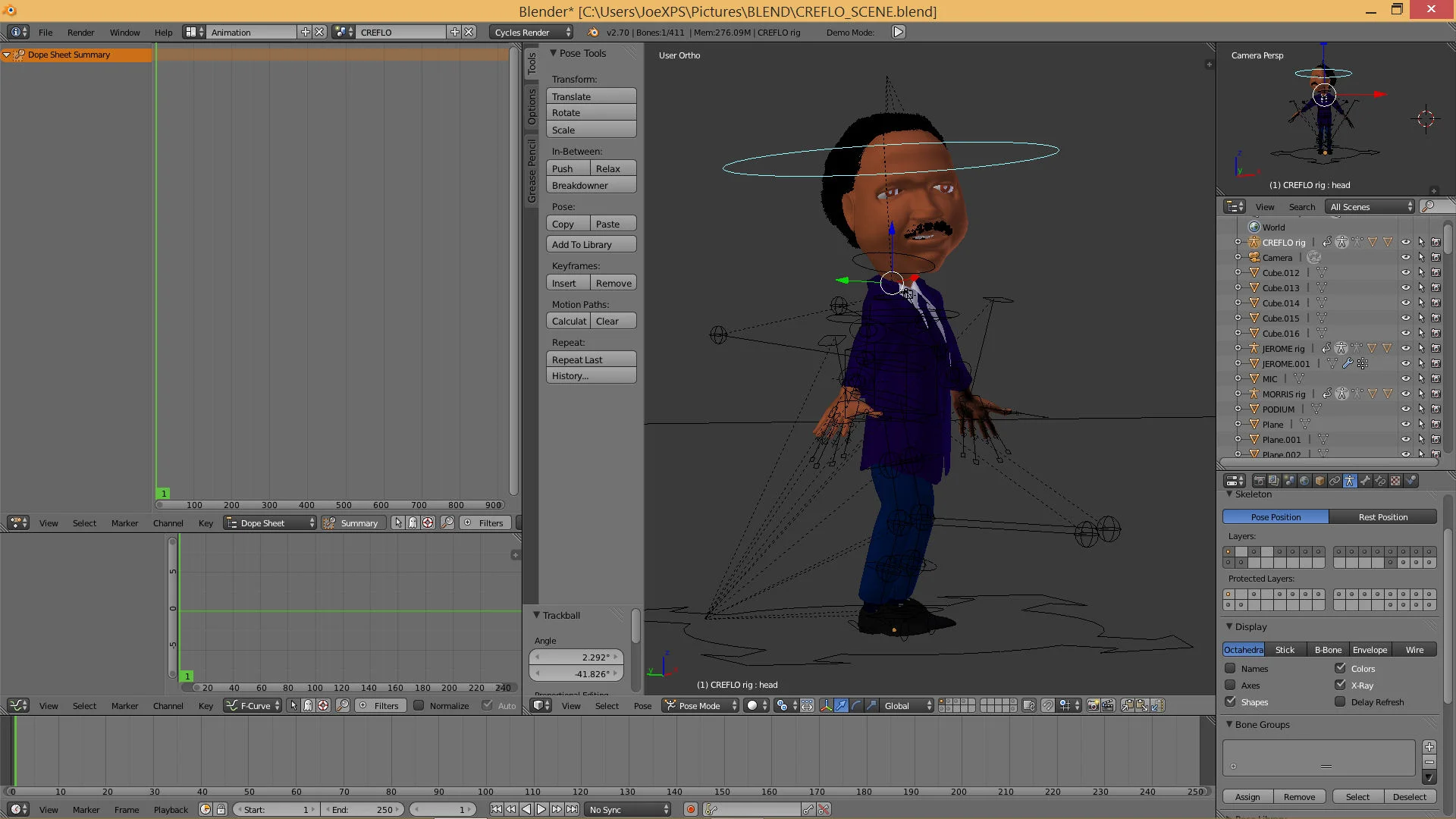Click the End frame field showing 250
1456x819 pixels.
(364, 810)
